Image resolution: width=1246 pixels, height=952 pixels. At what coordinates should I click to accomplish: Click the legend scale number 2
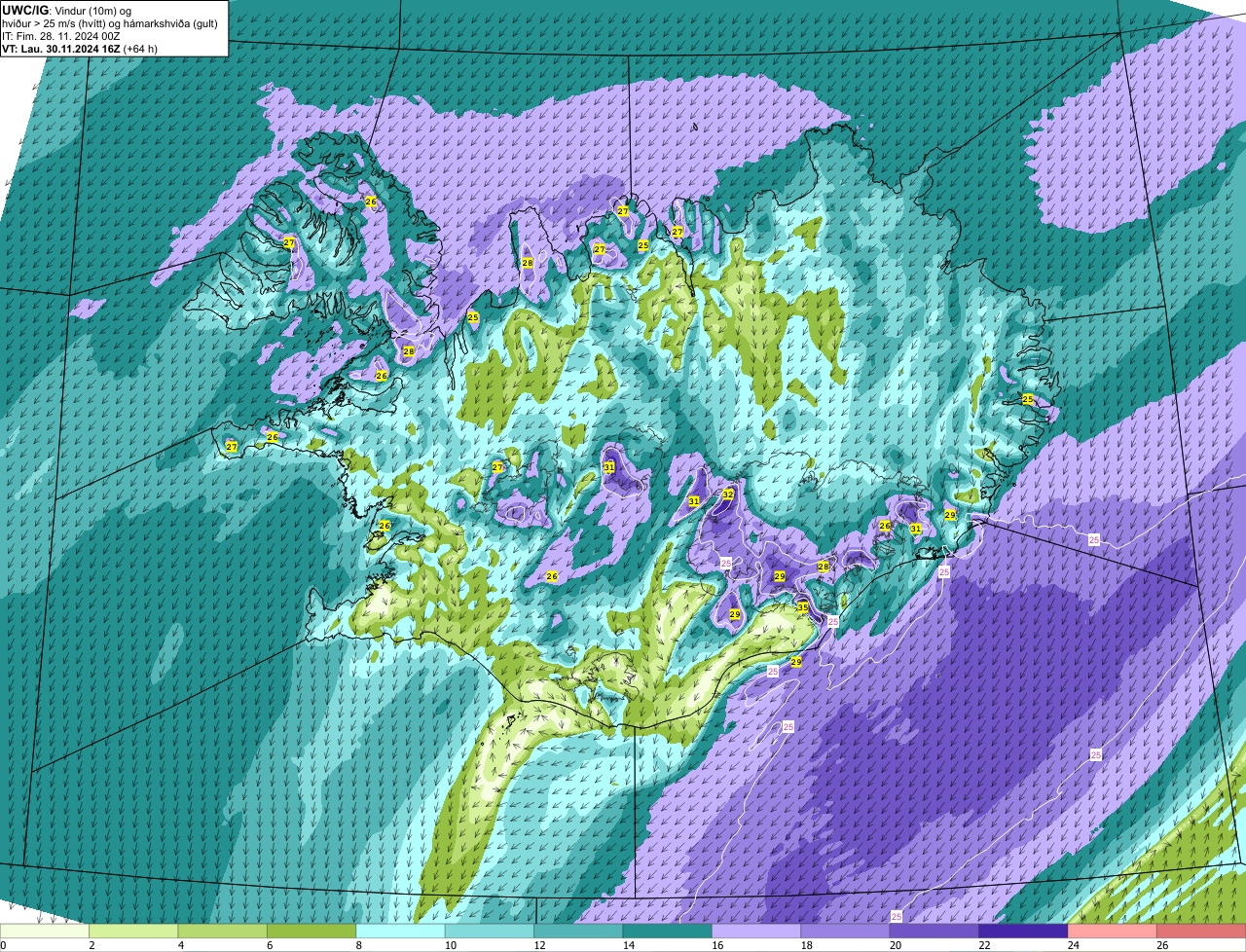pyautogui.click(x=91, y=945)
